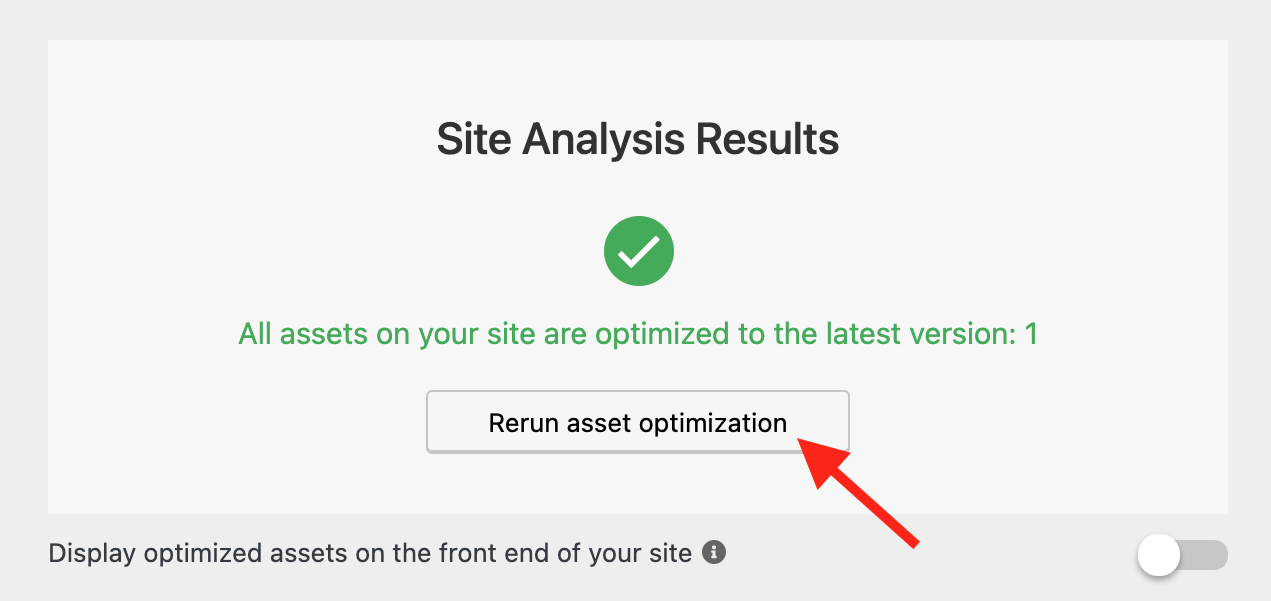The width and height of the screenshot is (1271, 601).
Task: Click the gray track of the optimized assets switch
Action: point(1205,555)
